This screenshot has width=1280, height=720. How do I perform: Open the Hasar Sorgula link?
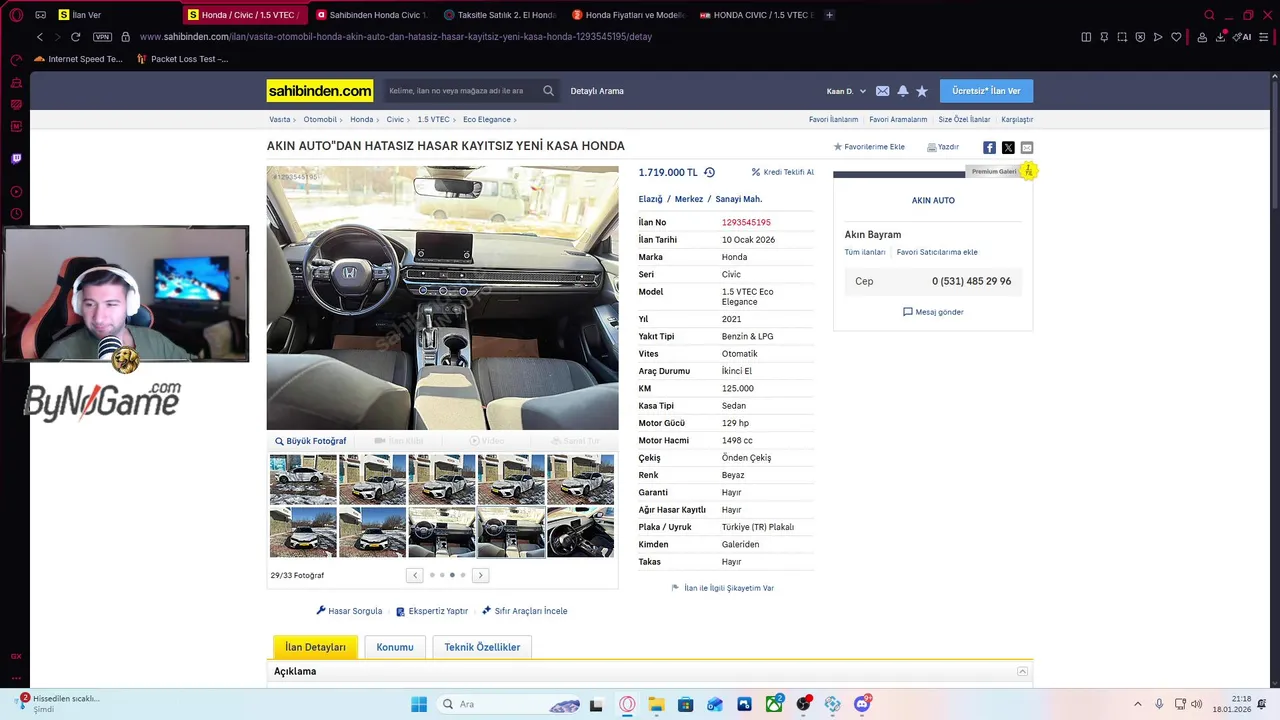tap(349, 611)
